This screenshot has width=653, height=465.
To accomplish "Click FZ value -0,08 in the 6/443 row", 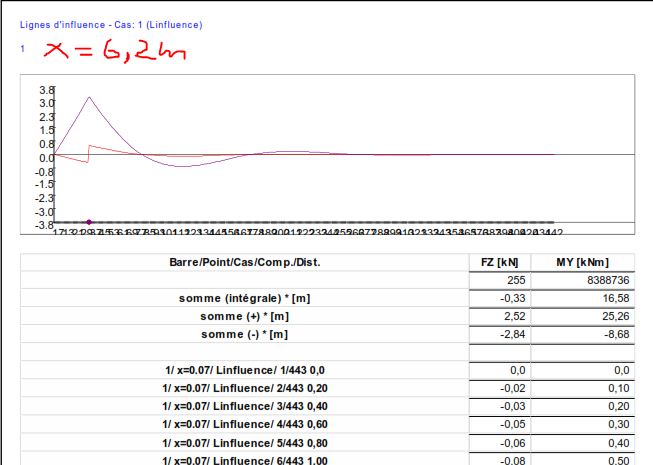I will coord(499,459).
